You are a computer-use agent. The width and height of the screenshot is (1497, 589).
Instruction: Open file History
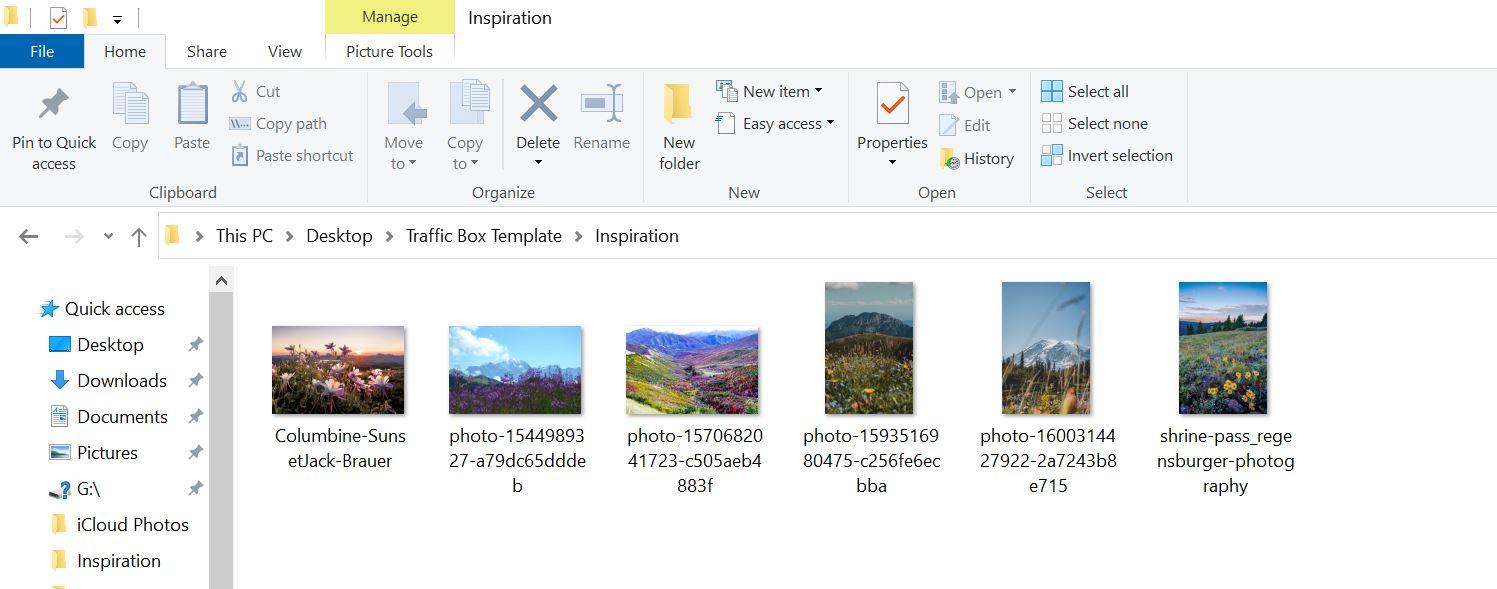[977, 158]
